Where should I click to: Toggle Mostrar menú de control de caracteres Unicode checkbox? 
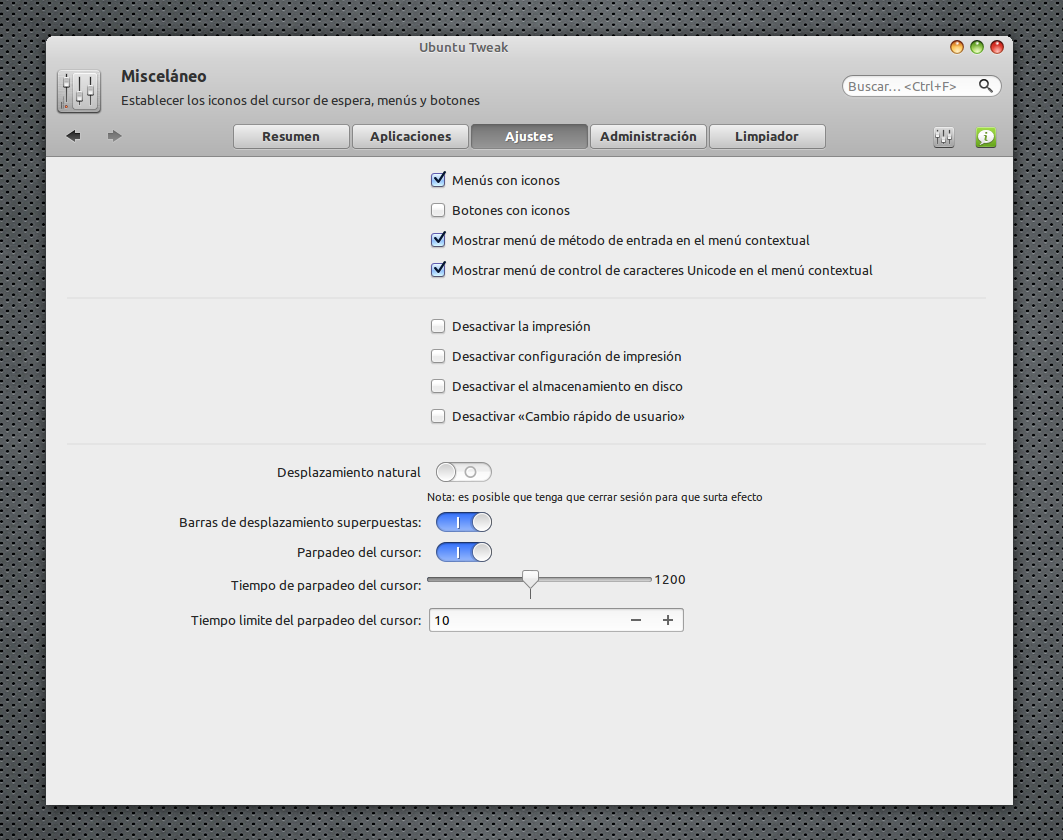click(438, 269)
